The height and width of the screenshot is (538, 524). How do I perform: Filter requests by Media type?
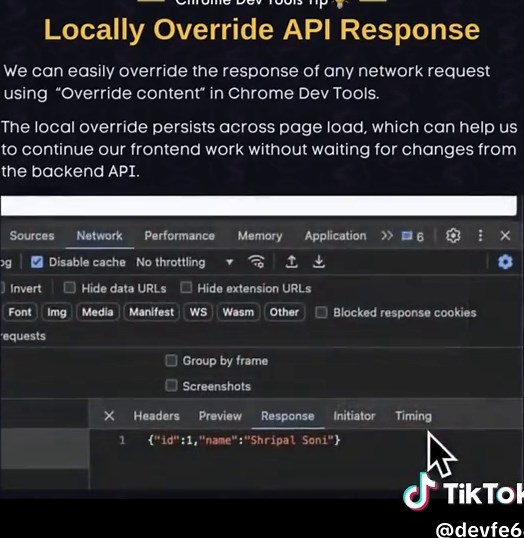97,312
